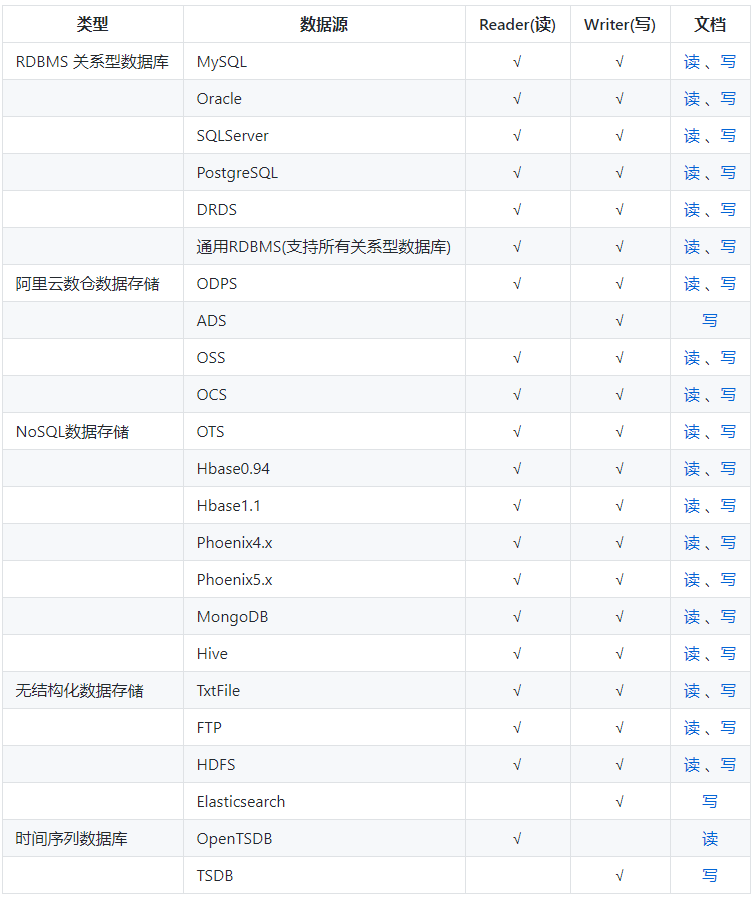Open the Oracle read (读) doc link

[692, 99]
